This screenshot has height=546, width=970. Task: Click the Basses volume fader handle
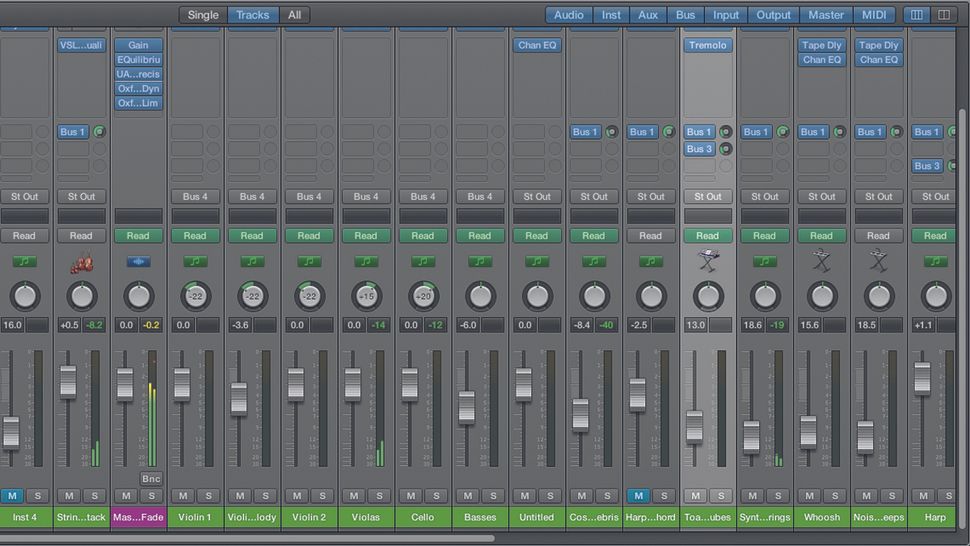(466, 407)
